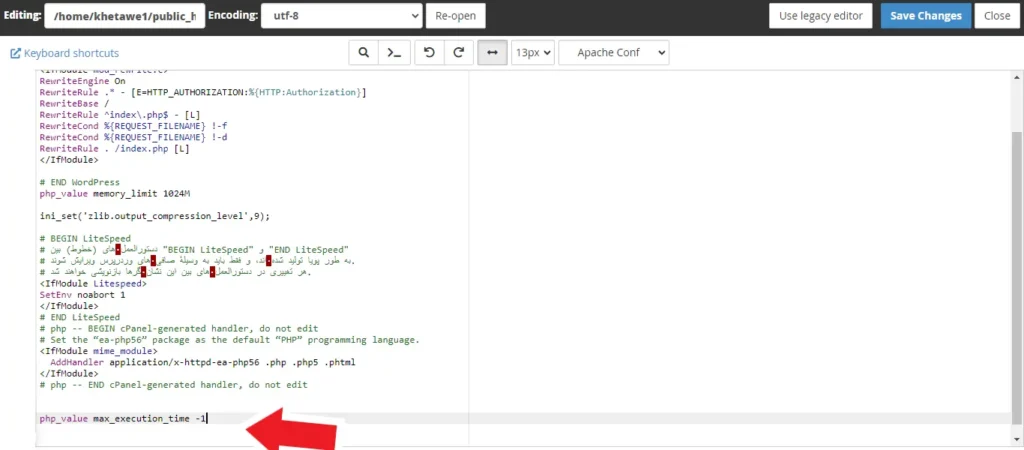
Task: Click the go-to-line terminal prompt icon
Action: pyautogui.click(x=395, y=53)
